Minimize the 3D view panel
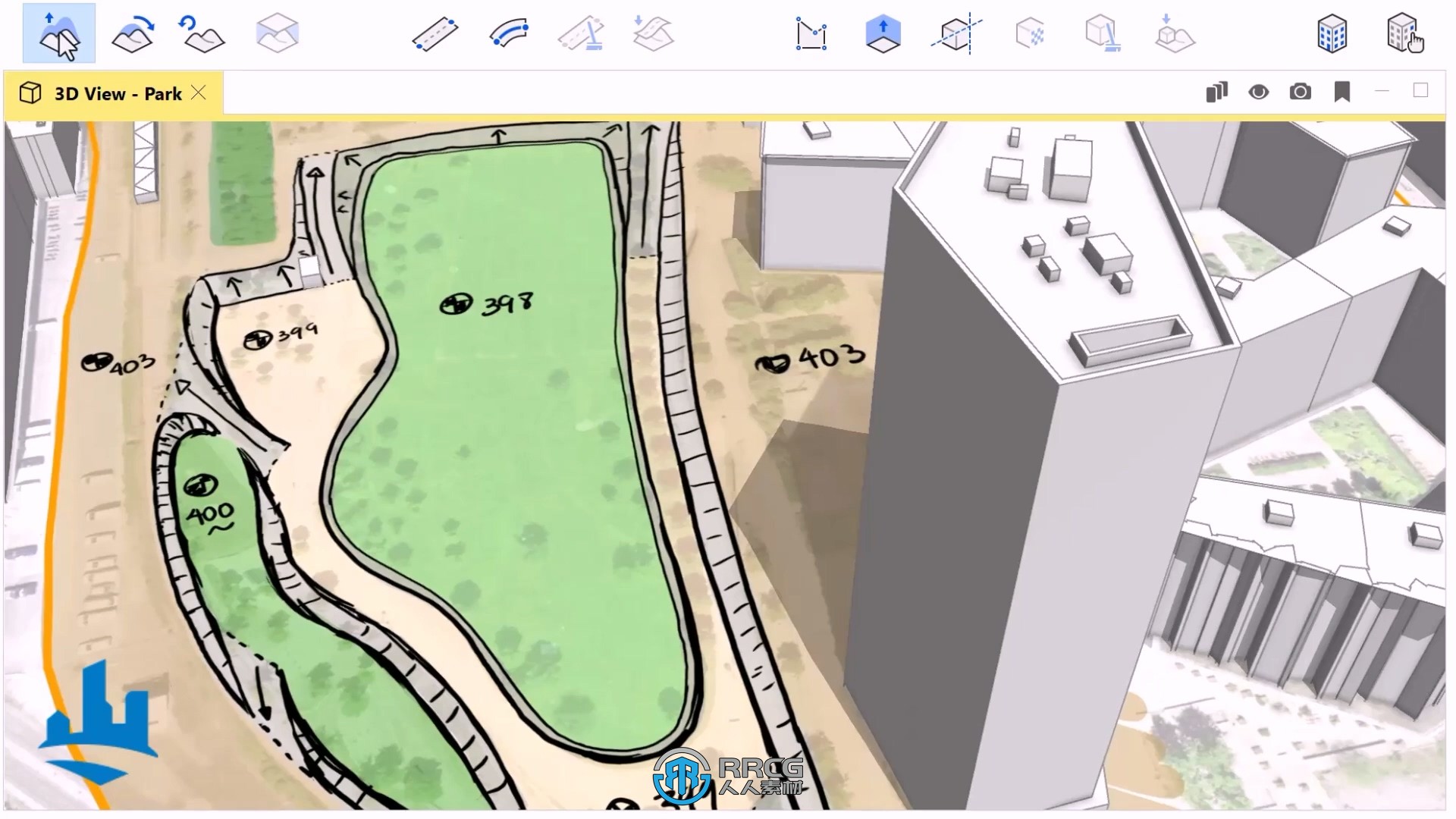The width and height of the screenshot is (1456, 819). (x=1382, y=91)
